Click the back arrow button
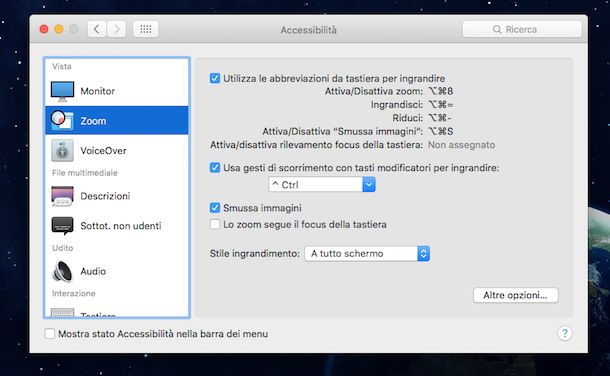This screenshot has height=376, width=610. pyautogui.click(x=97, y=29)
